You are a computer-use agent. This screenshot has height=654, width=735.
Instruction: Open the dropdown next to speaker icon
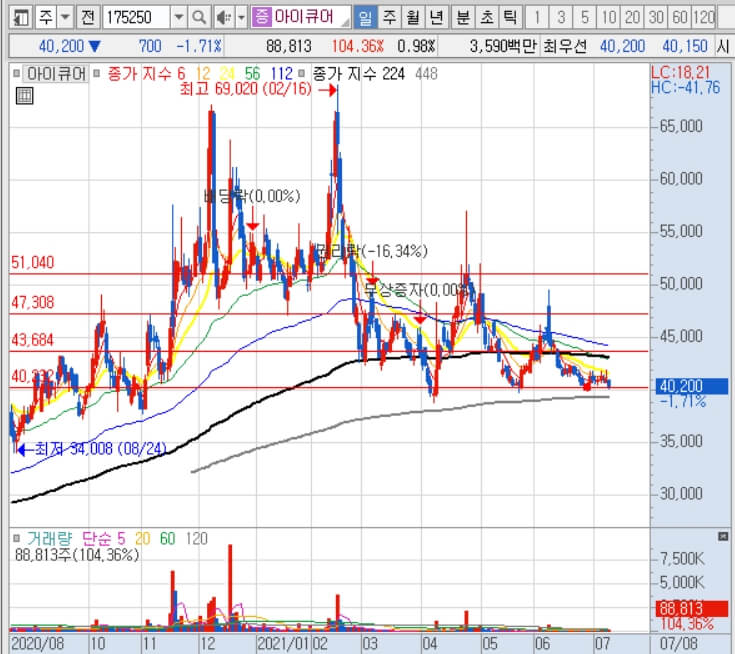pyautogui.click(x=241, y=18)
